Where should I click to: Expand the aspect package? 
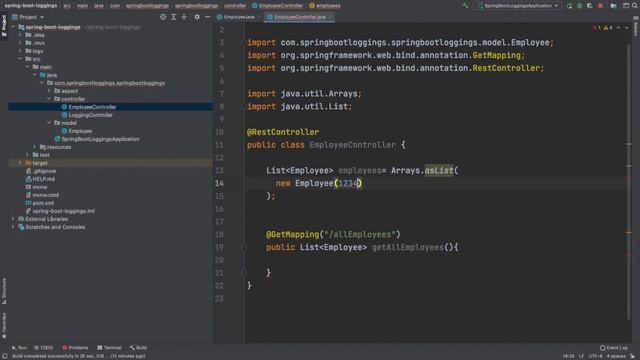click(x=49, y=91)
